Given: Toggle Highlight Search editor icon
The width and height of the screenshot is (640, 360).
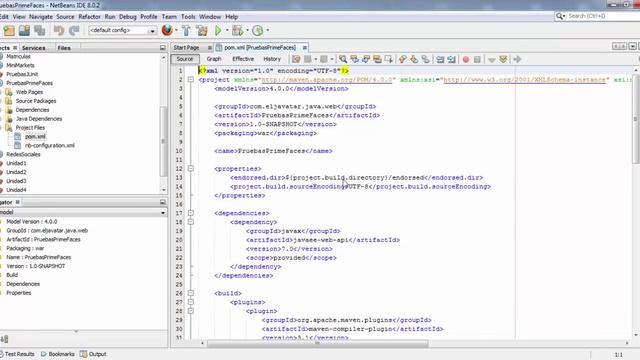Looking at the screenshot, I should click(377, 60).
